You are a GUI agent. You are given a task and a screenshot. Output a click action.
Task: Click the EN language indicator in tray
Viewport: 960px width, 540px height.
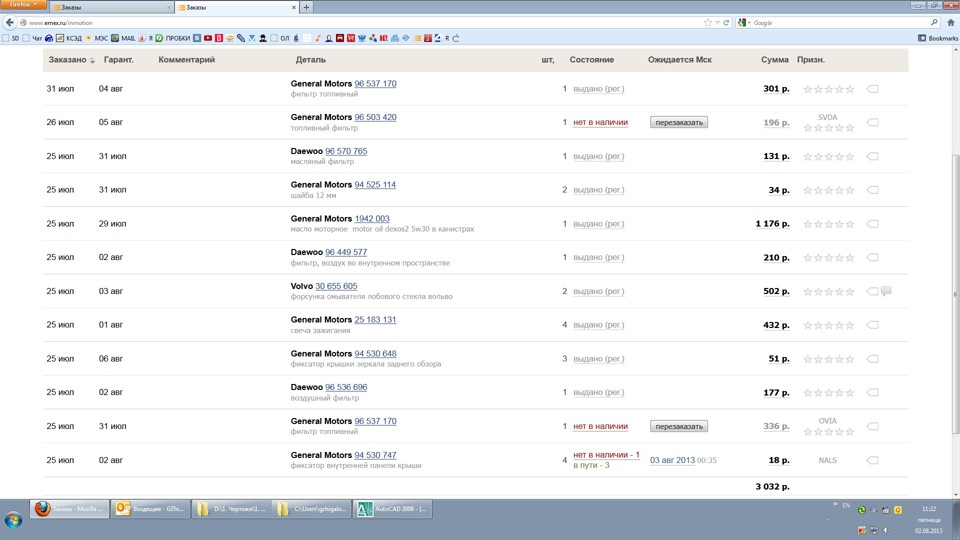pos(846,505)
